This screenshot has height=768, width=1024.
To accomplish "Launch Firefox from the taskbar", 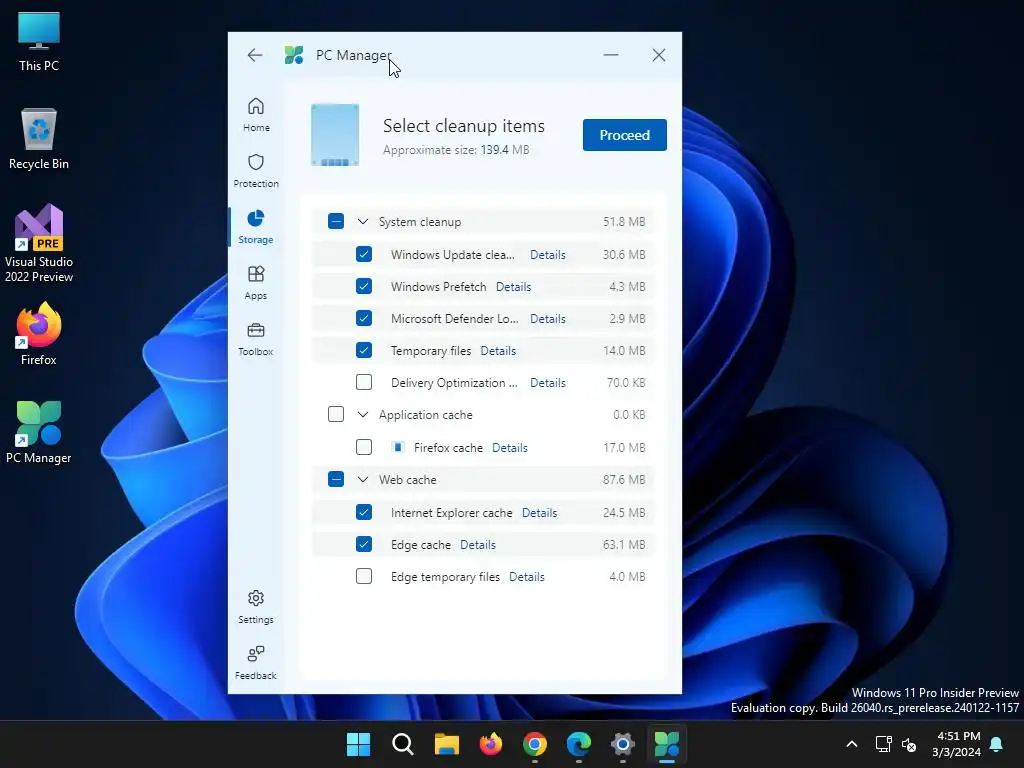I will pos(491,744).
